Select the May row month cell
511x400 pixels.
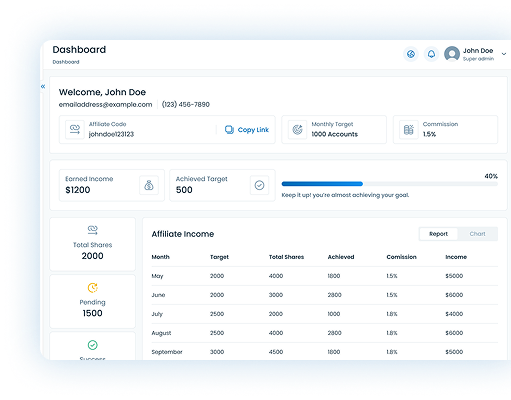(x=157, y=276)
